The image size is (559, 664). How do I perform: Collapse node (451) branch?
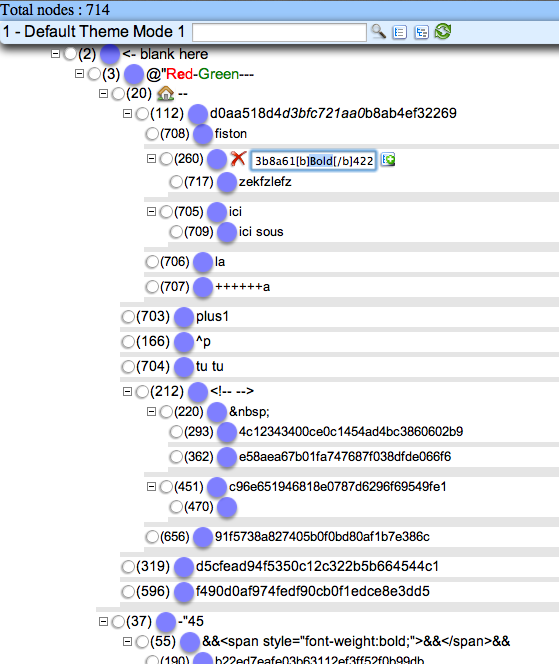click(151, 487)
